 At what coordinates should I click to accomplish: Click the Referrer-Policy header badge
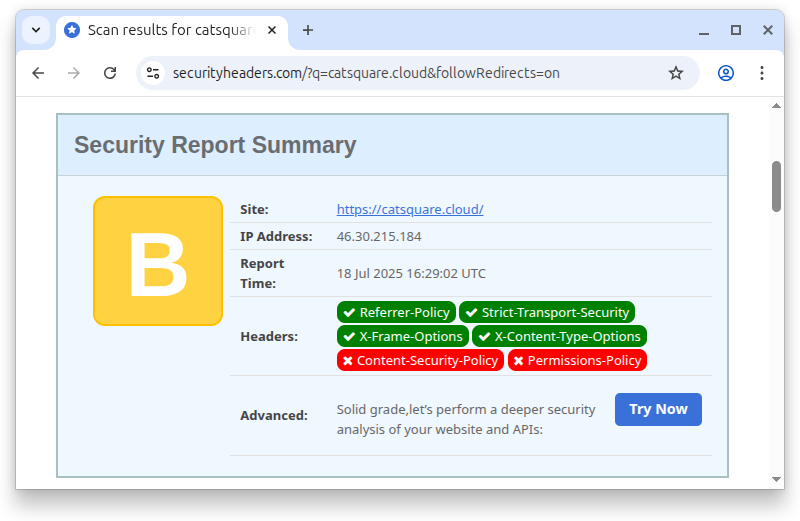pyautogui.click(x=396, y=312)
